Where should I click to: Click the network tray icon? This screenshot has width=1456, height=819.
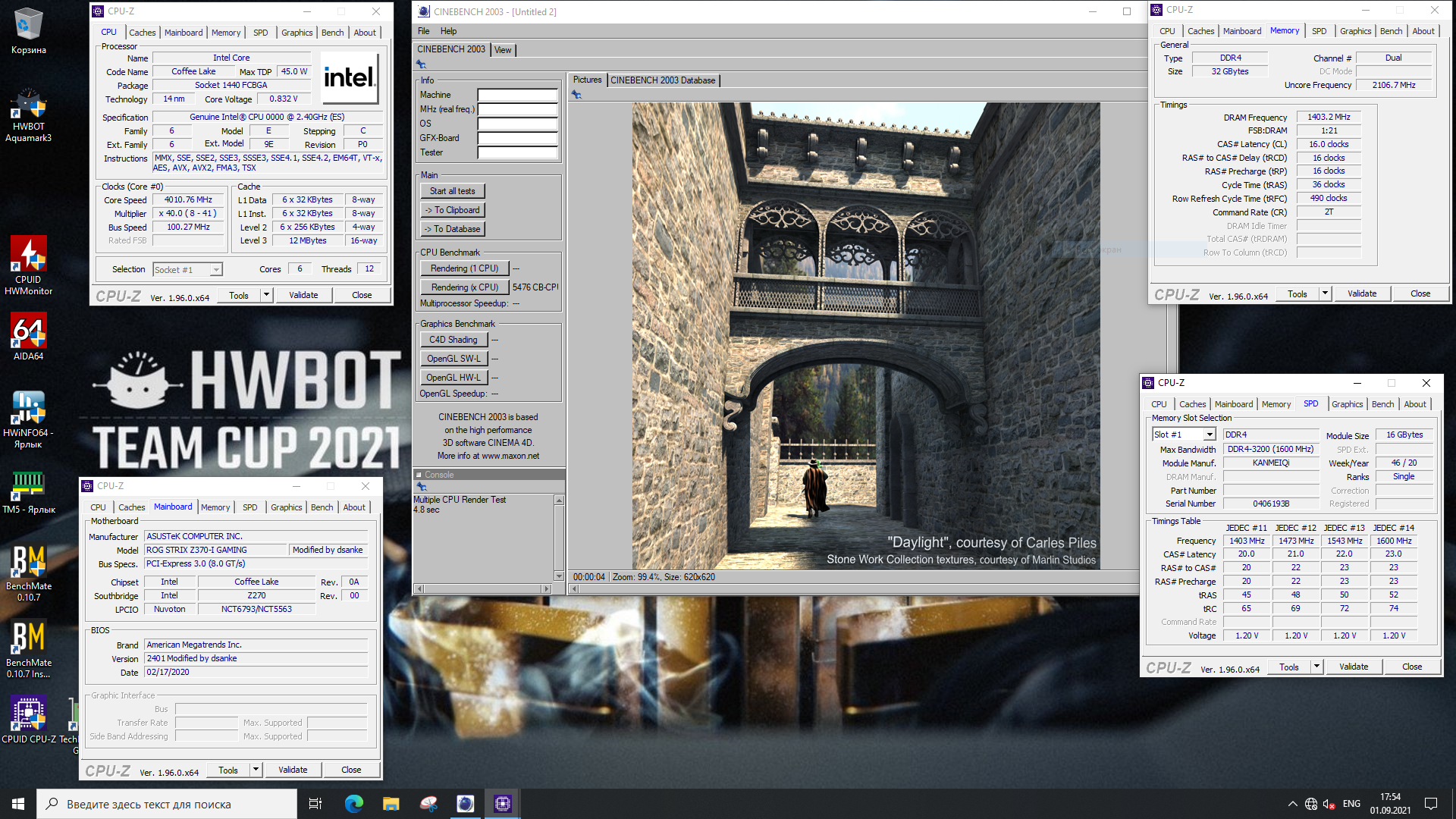point(1311,804)
